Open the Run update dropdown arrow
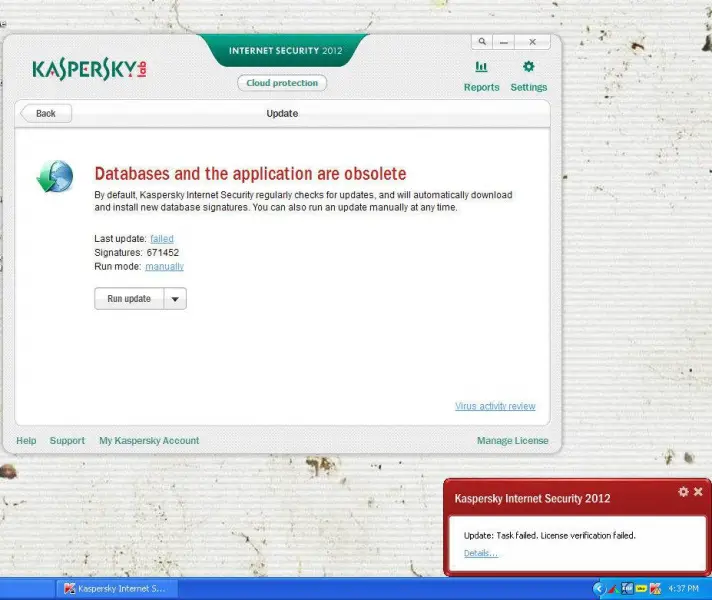This screenshot has height=600, width=712. click(x=174, y=299)
